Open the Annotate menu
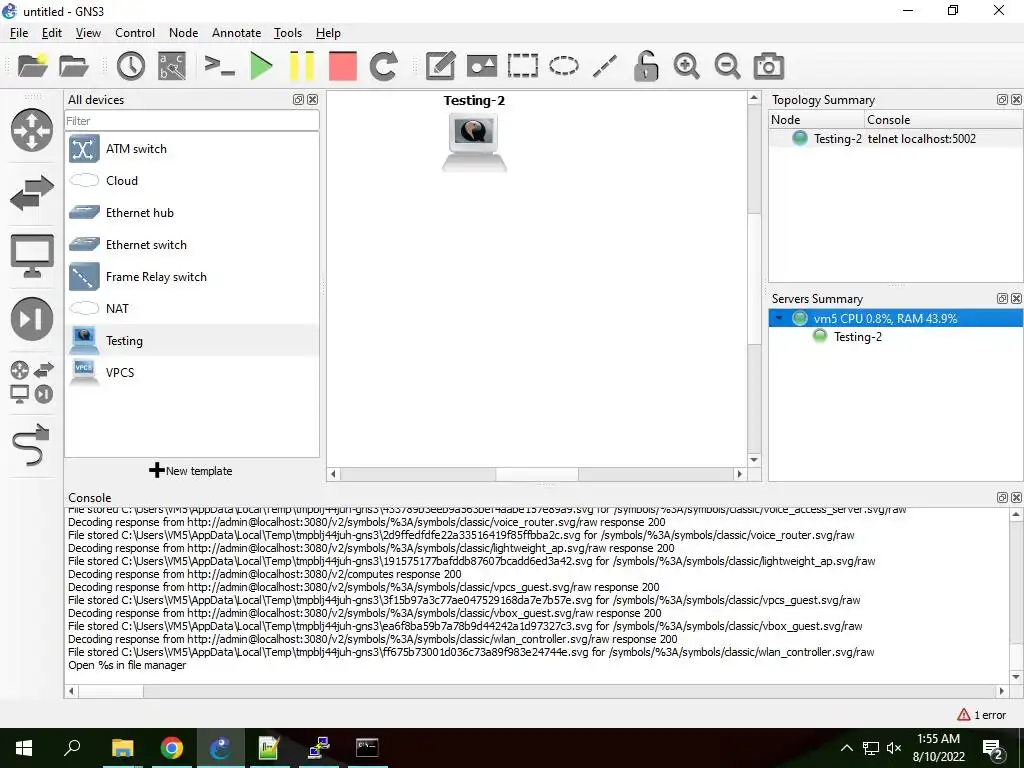The image size is (1024, 768). pyautogui.click(x=236, y=33)
